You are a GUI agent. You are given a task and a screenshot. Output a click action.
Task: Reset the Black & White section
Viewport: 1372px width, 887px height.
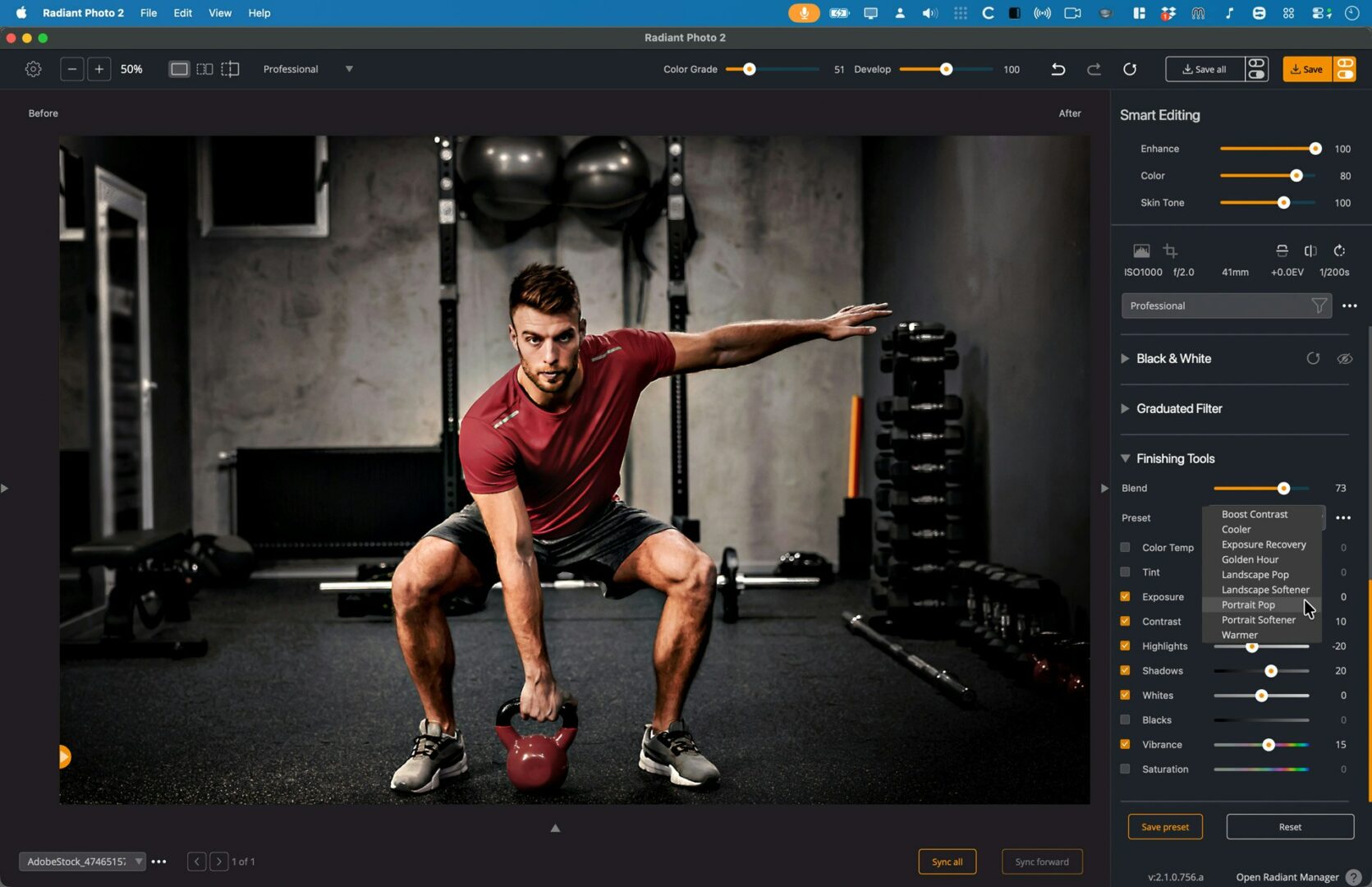(1313, 359)
